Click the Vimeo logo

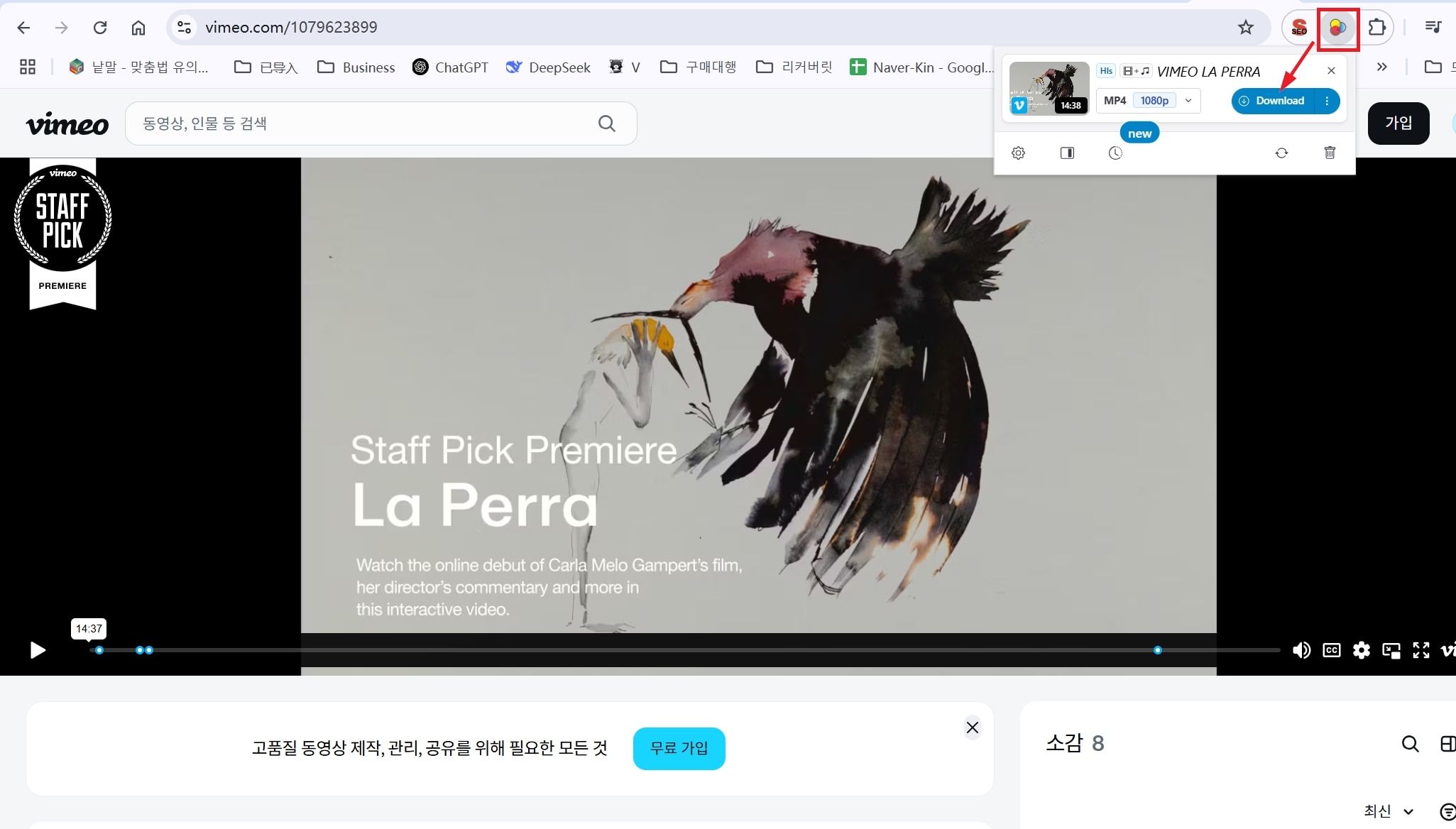click(x=67, y=123)
